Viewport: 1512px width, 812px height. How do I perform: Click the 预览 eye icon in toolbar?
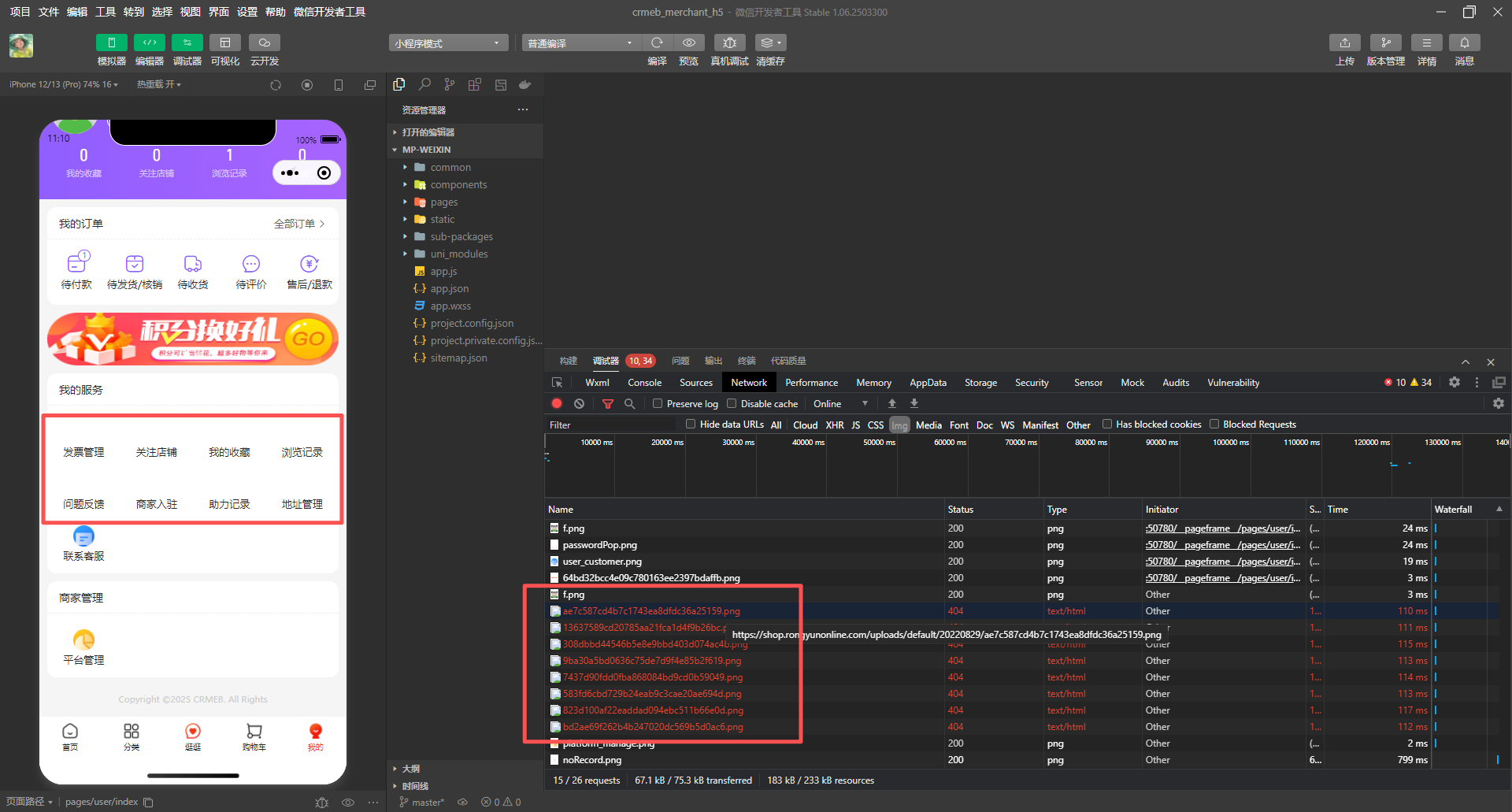688,43
